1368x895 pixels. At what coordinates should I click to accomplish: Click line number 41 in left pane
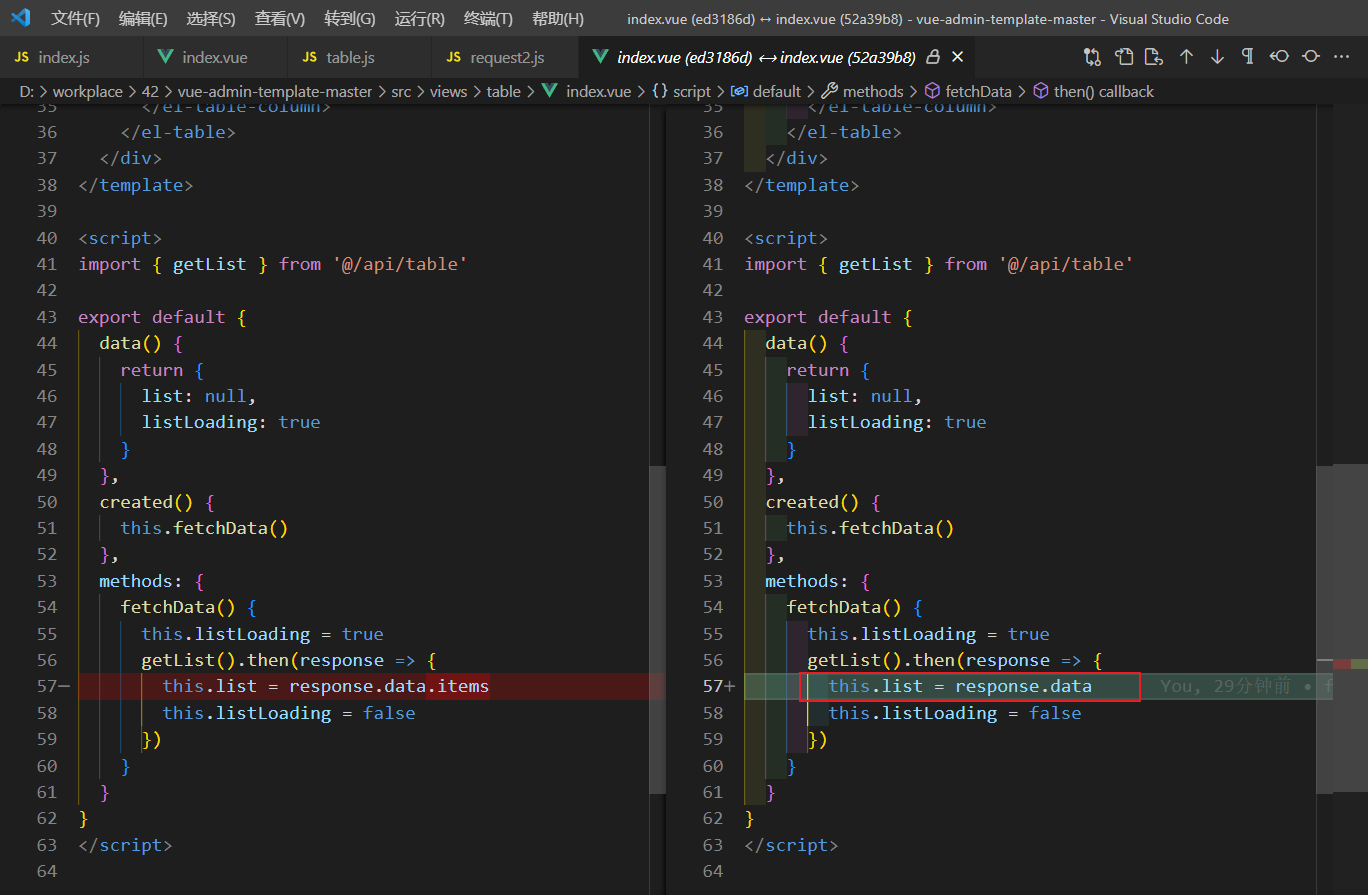click(47, 264)
